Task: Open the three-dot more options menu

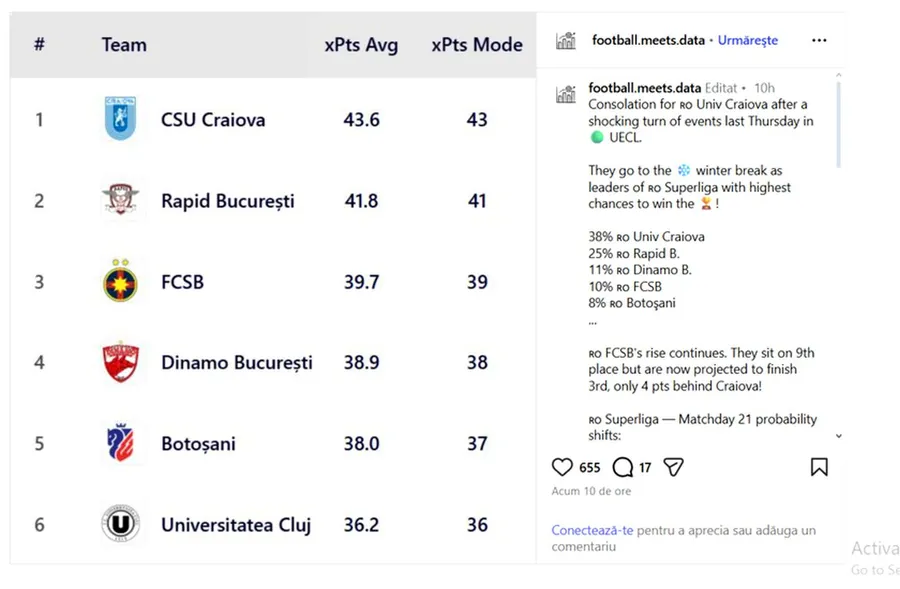Action: 819,41
